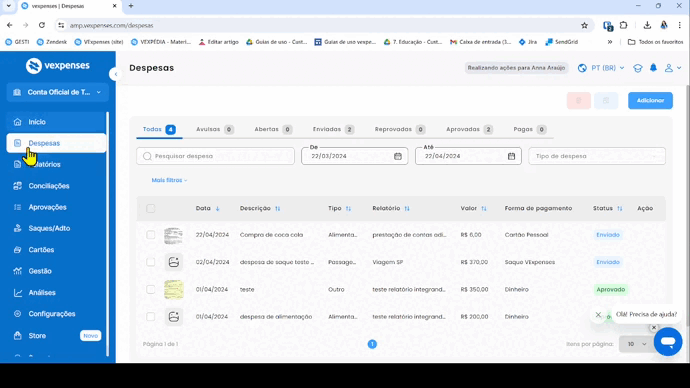The width and height of the screenshot is (690, 388).
Task: Reload the page in the browser toolbar
Action: click(x=42, y=26)
